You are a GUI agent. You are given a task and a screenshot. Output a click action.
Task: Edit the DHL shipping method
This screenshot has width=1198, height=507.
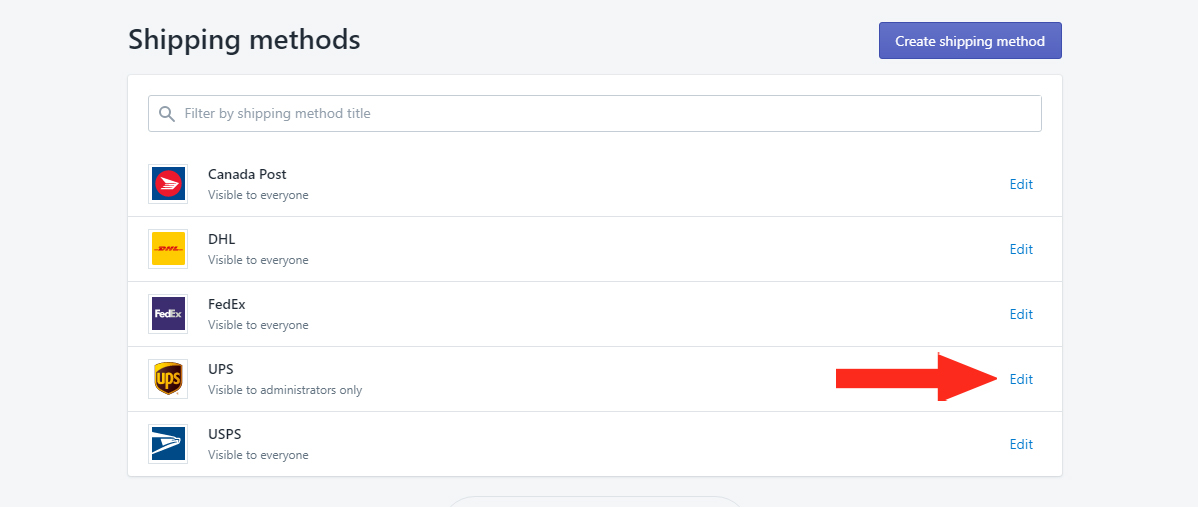1021,249
